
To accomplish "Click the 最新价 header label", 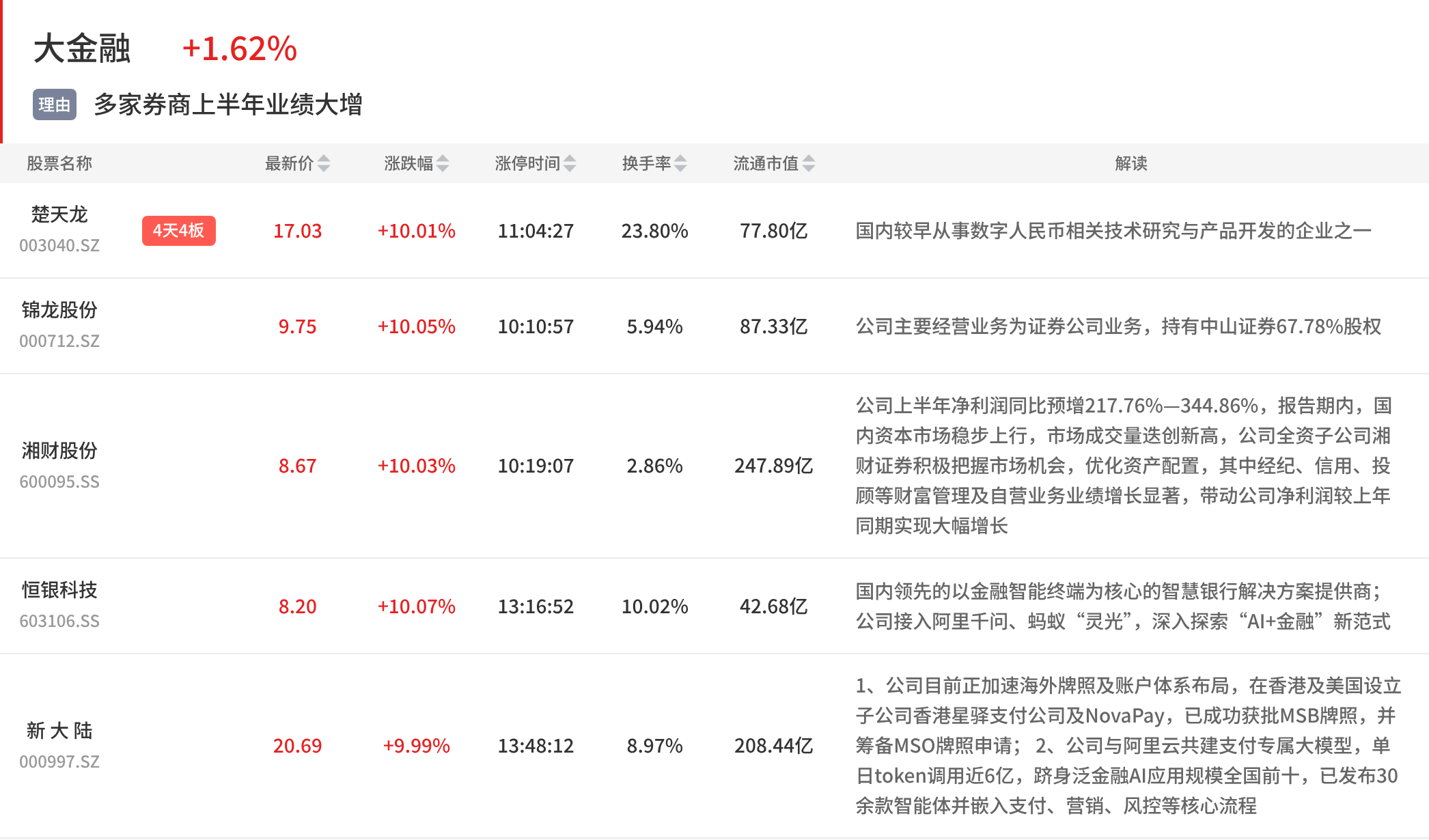I will pos(290,163).
